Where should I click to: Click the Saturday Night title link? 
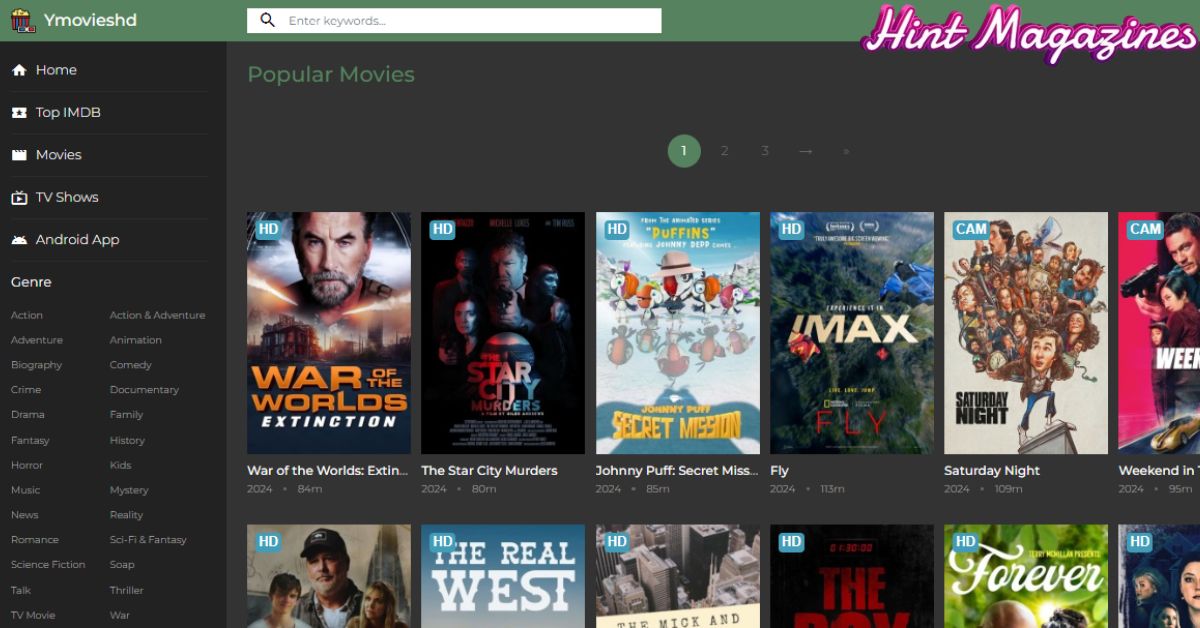[992, 471]
